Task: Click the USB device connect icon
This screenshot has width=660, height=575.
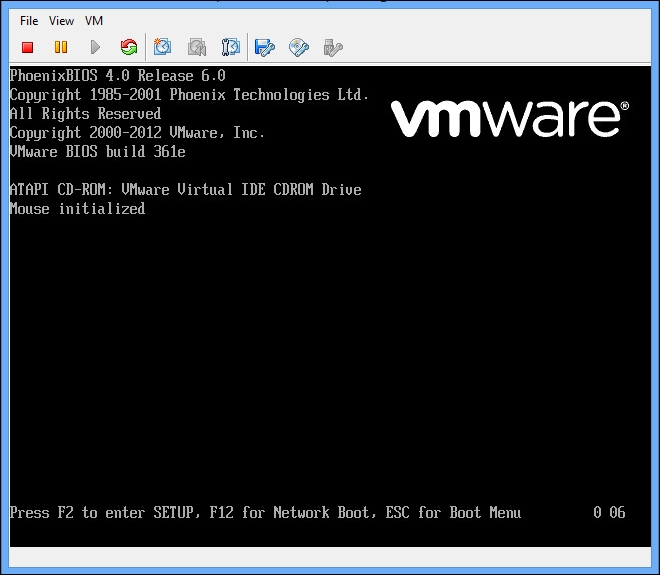Action: point(333,48)
